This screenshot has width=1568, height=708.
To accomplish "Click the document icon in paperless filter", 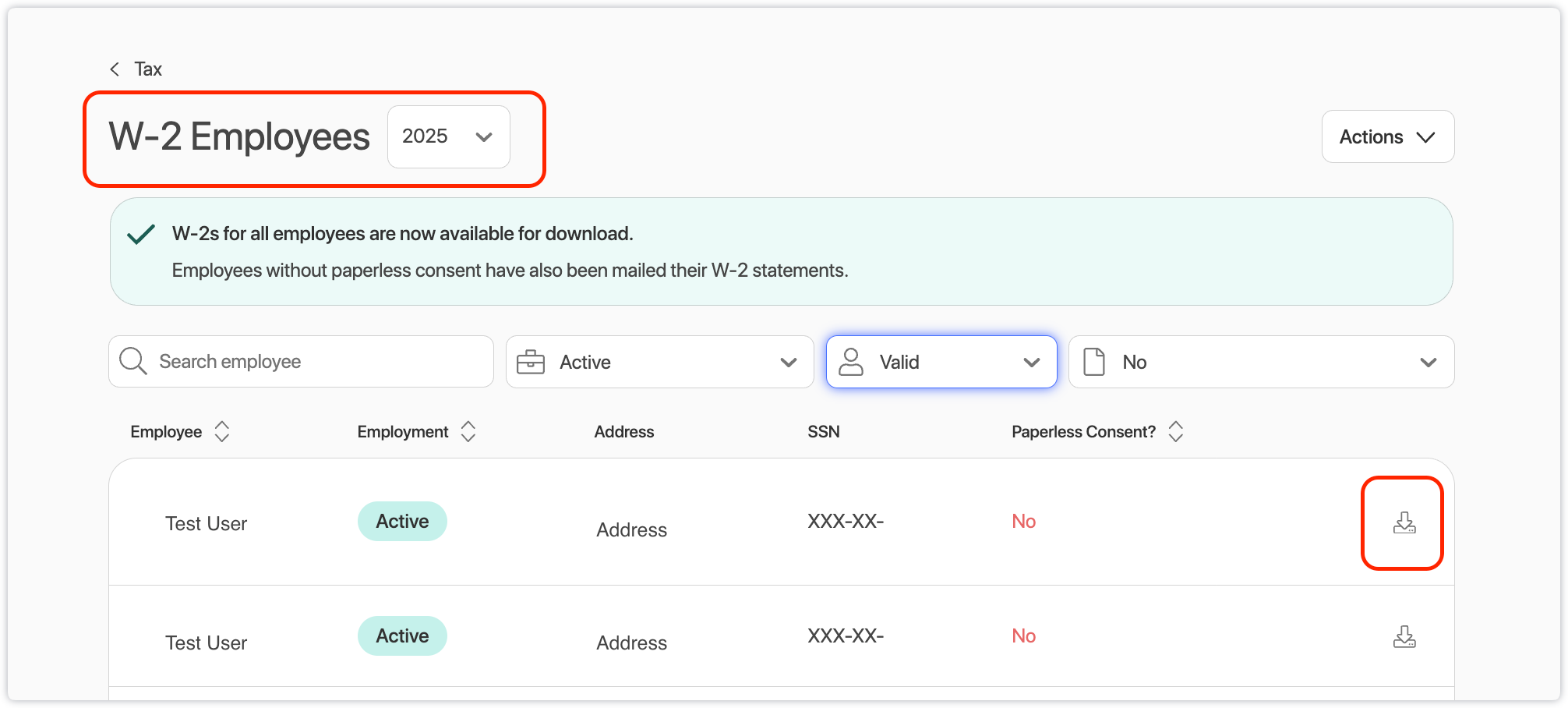I will (x=1094, y=362).
